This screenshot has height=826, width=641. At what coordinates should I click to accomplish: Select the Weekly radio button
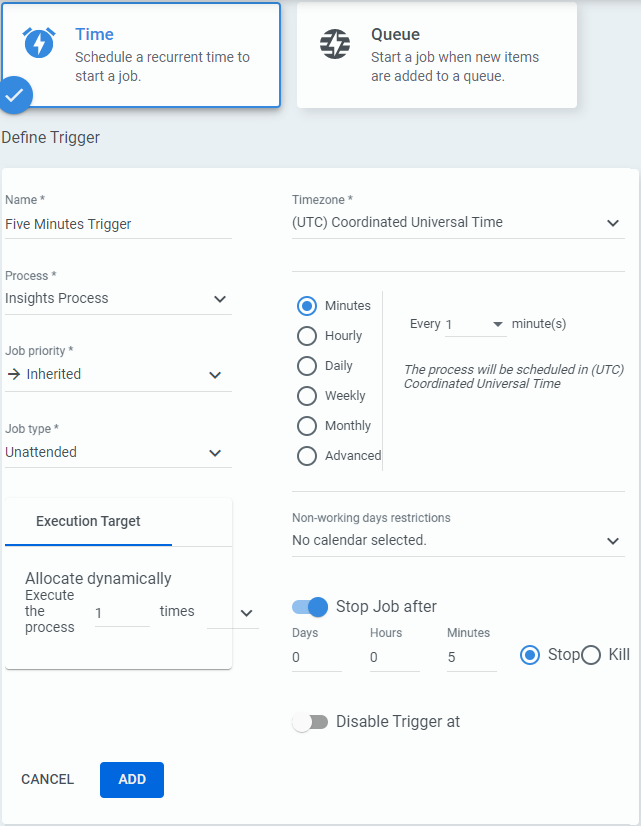[x=308, y=396]
